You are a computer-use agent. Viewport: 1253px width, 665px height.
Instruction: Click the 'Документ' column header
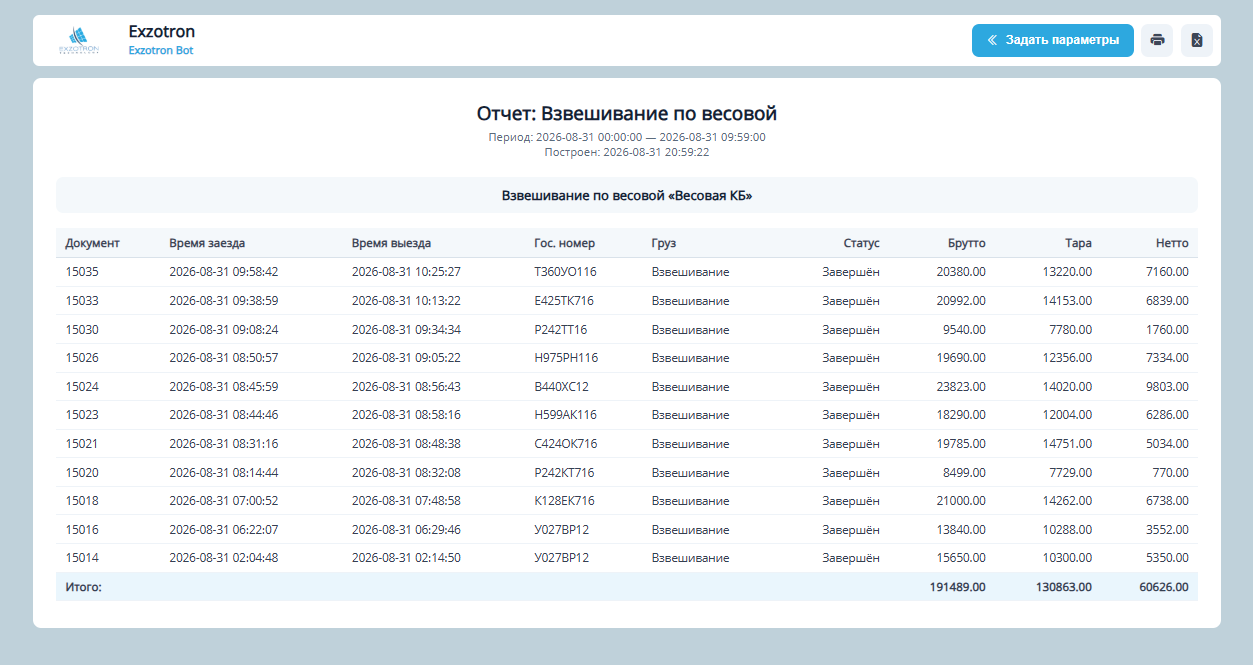pyautogui.click(x=93, y=243)
